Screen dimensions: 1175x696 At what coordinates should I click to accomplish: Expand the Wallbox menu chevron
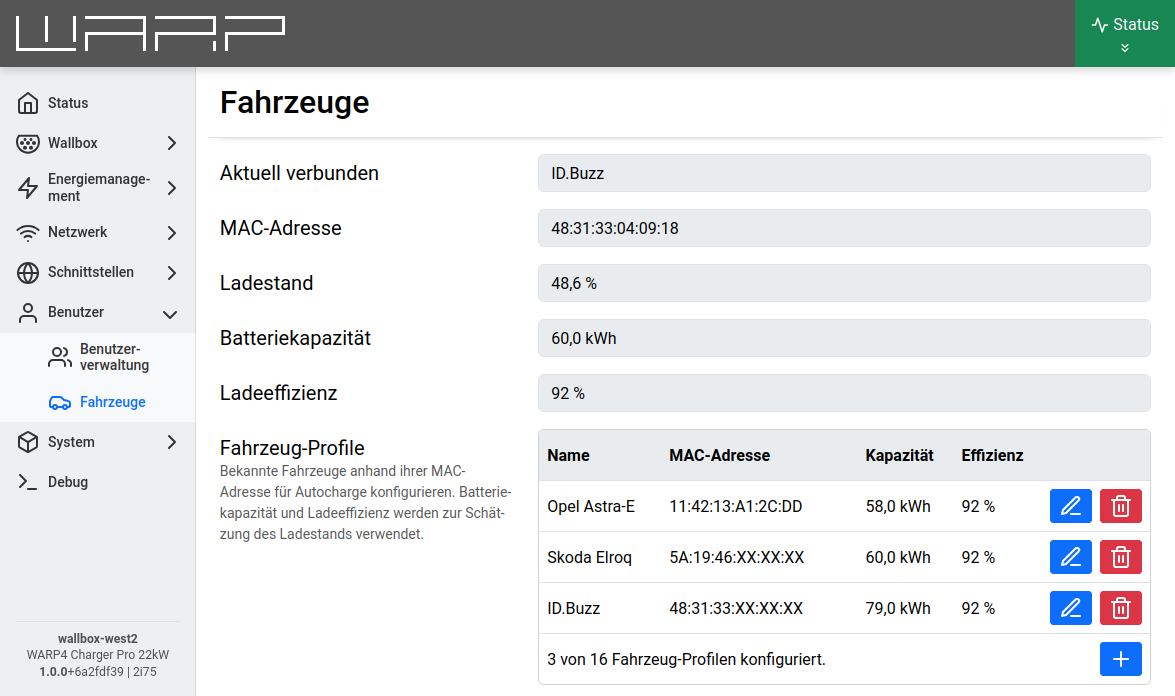172,143
